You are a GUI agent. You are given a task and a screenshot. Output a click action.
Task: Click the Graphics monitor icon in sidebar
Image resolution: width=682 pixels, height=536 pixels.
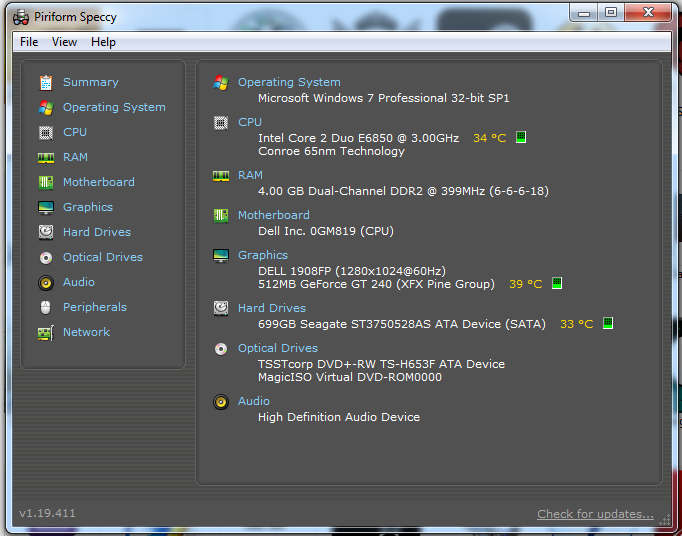pyautogui.click(x=46, y=207)
